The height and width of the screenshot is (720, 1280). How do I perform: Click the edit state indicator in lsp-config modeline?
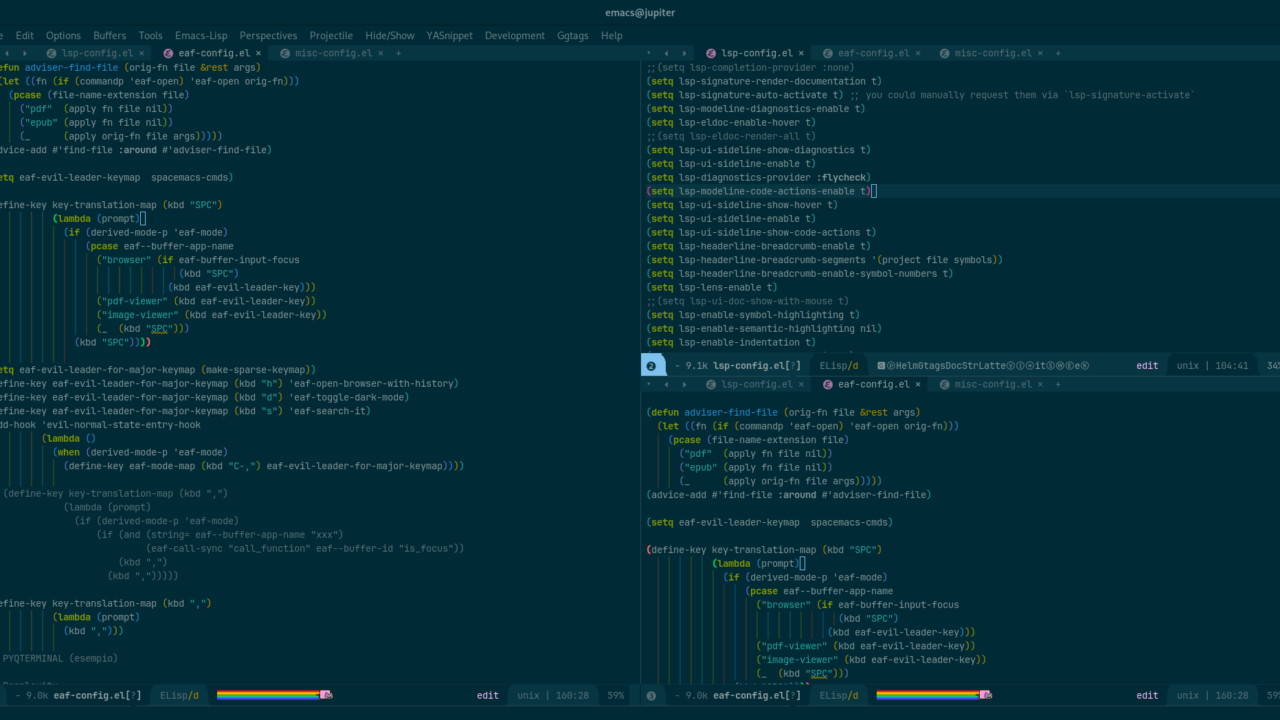[1147, 366]
